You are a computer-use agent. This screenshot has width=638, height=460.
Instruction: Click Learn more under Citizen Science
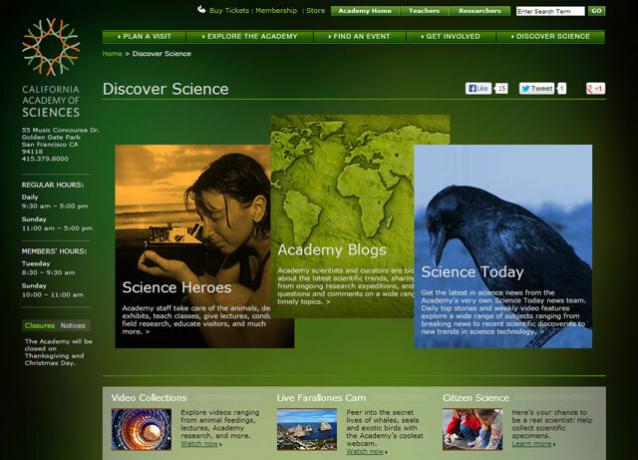coord(532,444)
